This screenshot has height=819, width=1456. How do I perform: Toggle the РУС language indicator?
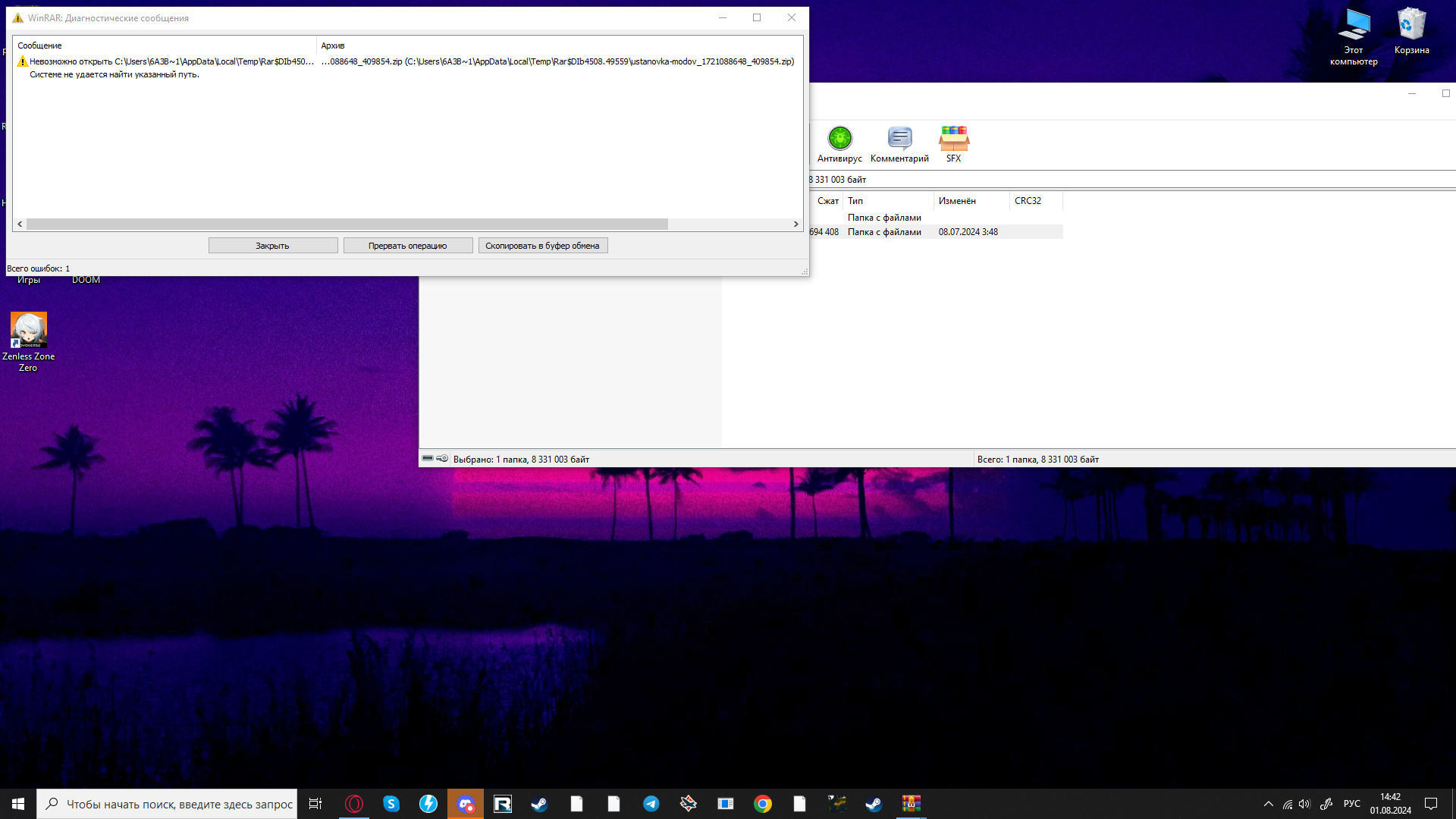(x=1351, y=804)
